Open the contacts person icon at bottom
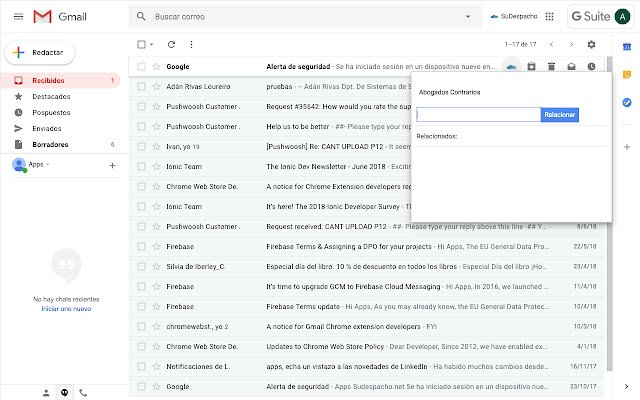The image size is (640, 400). [x=46, y=393]
